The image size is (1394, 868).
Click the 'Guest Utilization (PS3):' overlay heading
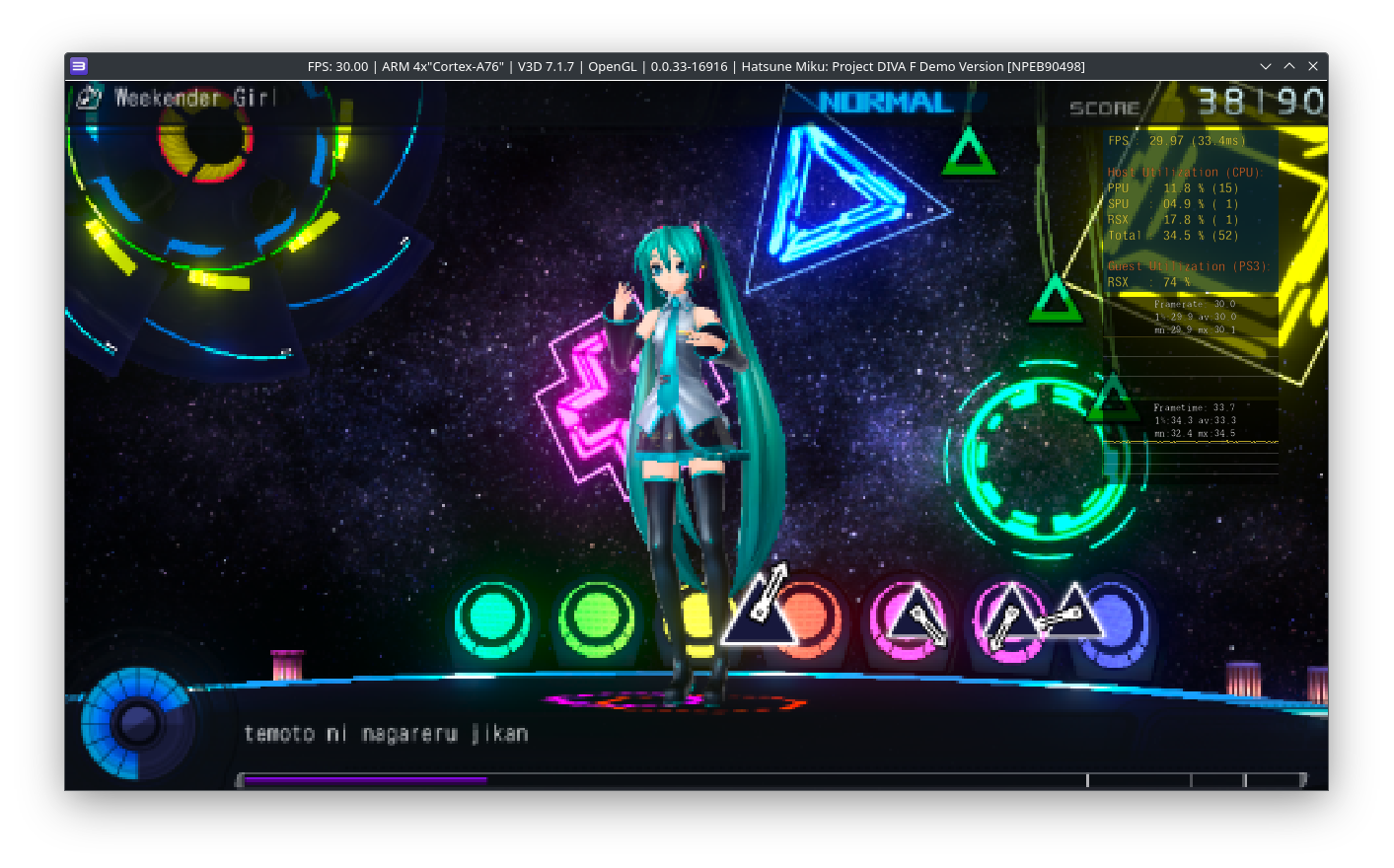click(1189, 266)
